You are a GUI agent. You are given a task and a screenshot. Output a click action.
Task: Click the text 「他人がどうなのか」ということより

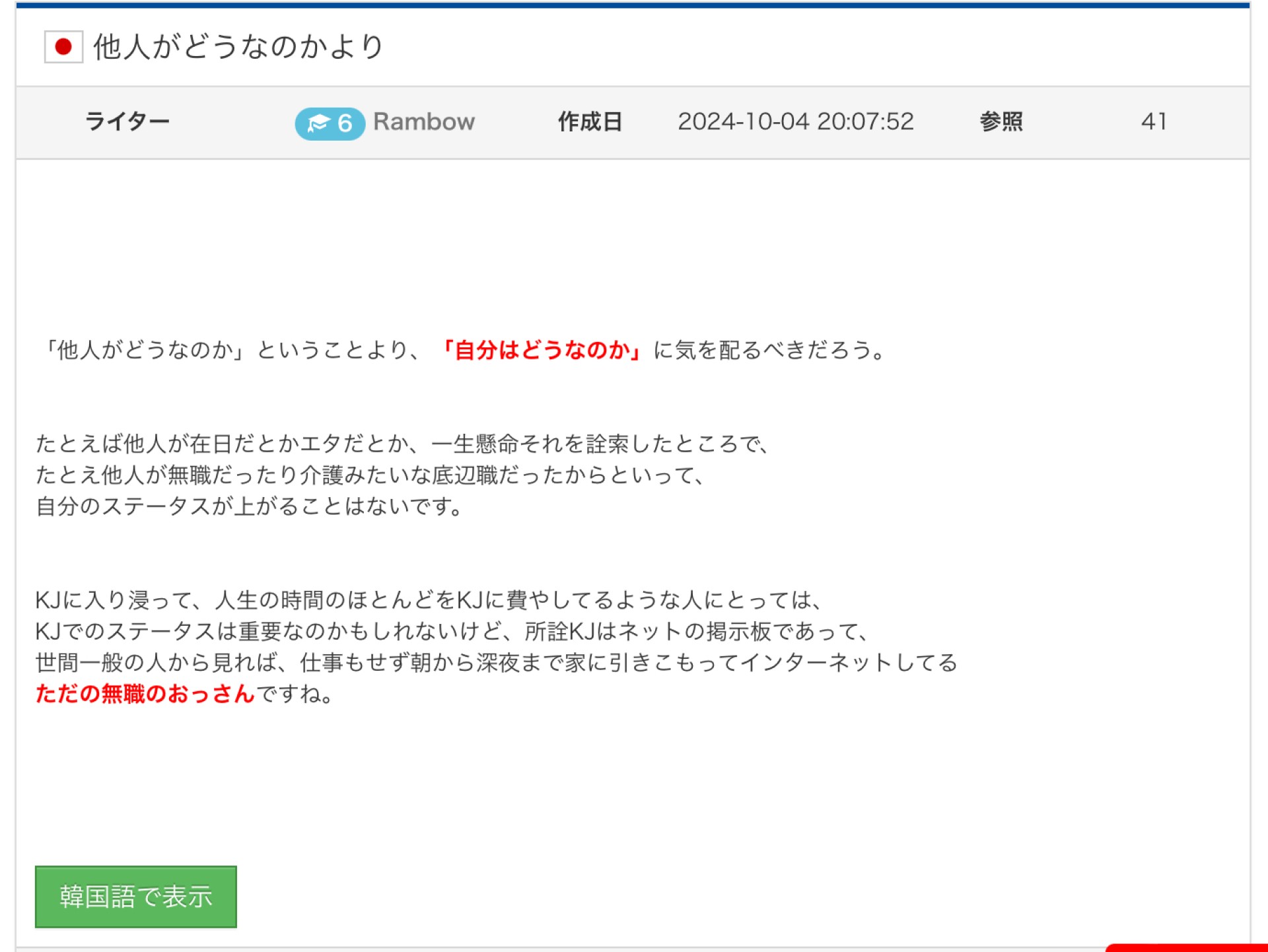pos(225,350)
